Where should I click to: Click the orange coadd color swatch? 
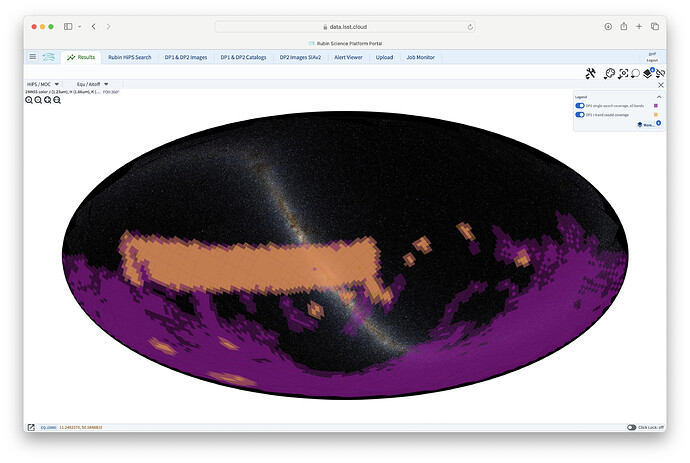[x=656, y=115]
